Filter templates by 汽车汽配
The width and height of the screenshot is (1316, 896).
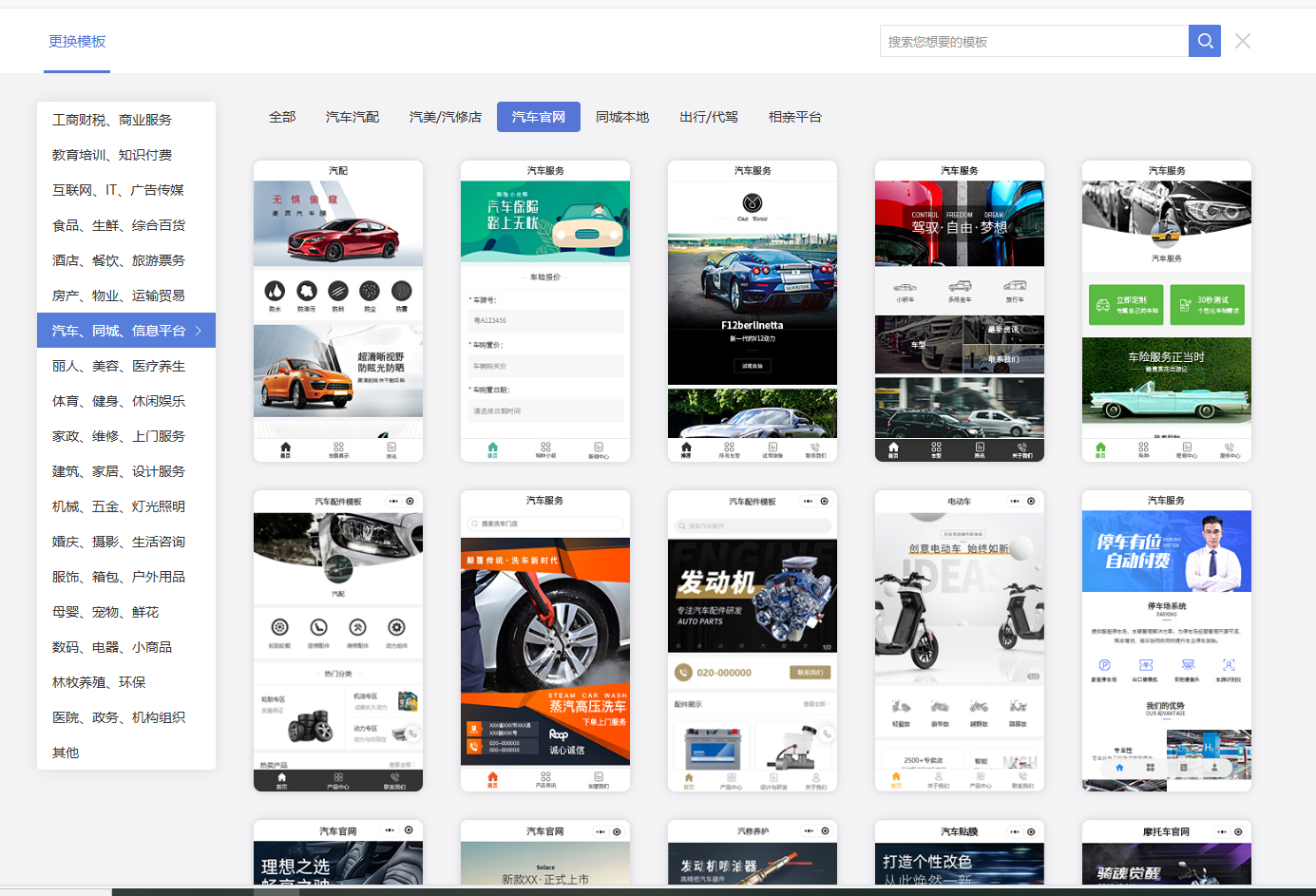353,117
